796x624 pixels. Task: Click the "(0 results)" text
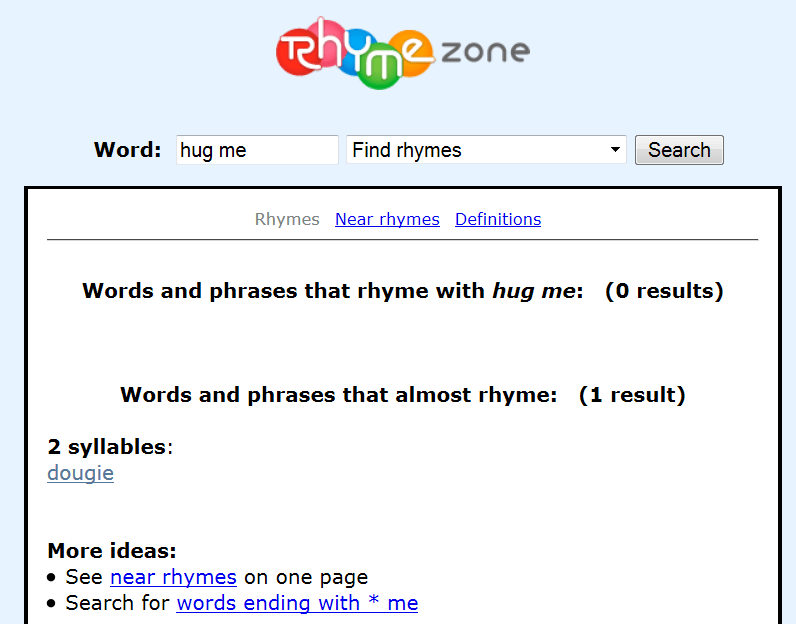(x=664, y=291)
